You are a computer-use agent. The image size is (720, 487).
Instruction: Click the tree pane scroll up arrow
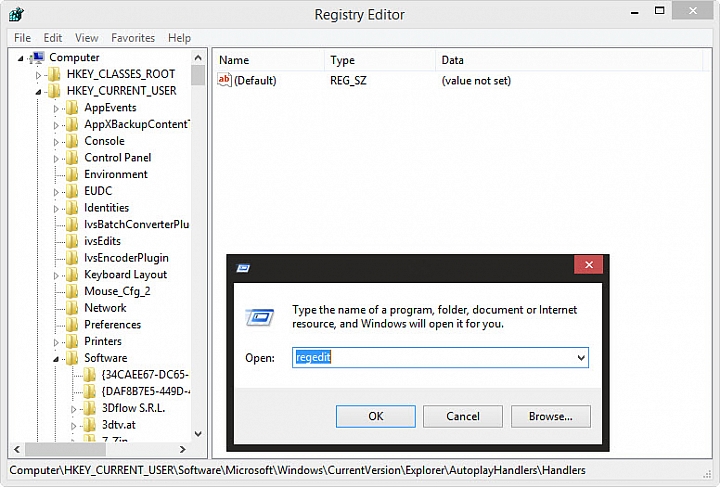tap(198, 58)
